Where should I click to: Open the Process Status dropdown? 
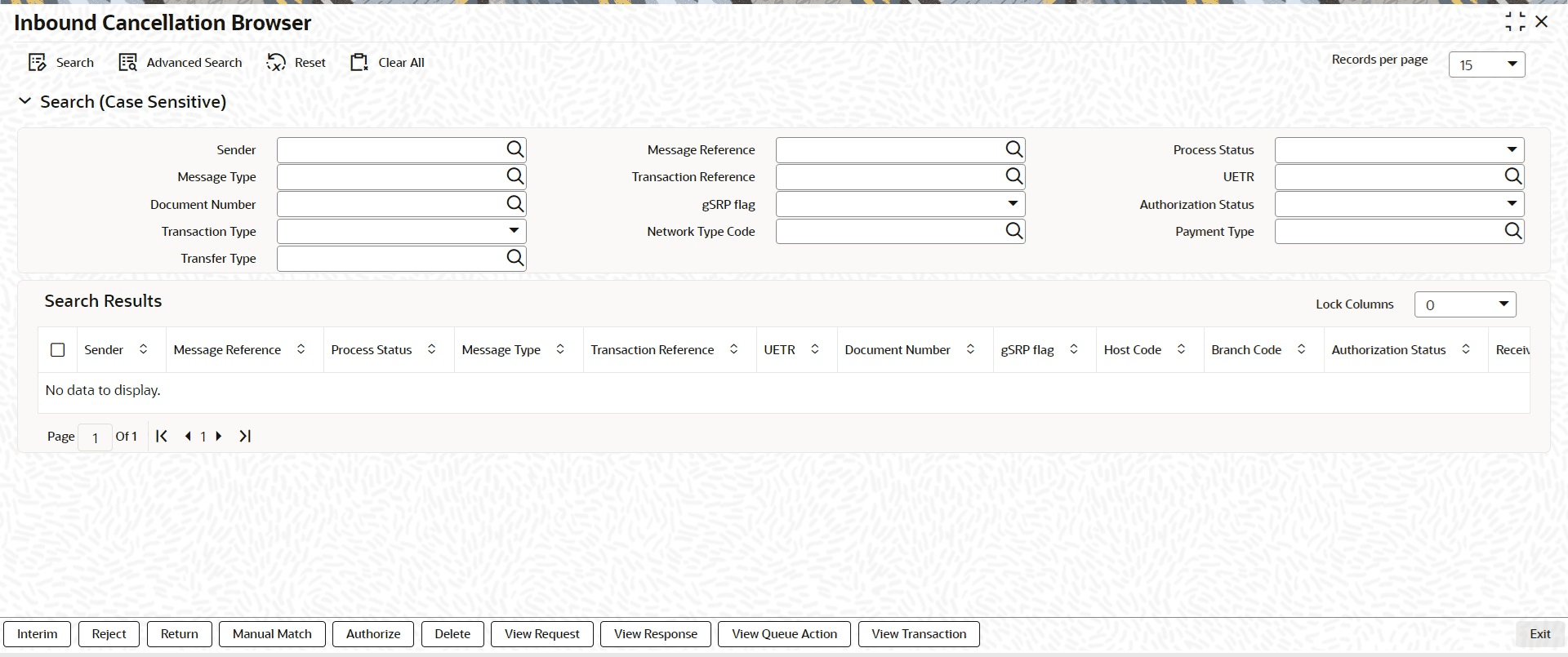pyautogui.click(x=1399, y=149)
